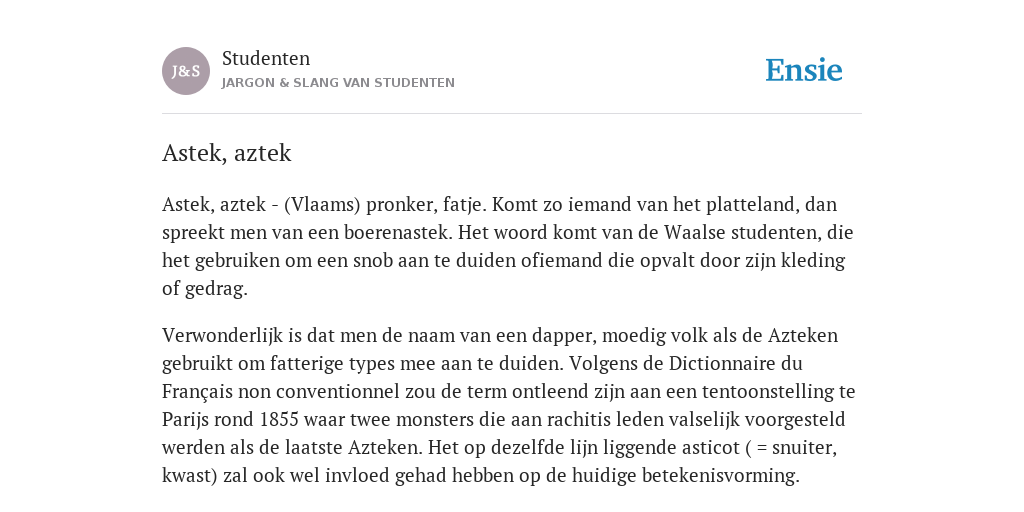Open the Ensie logo link
Image resolution: width=1024 pixels, height=512 pixels.
point(804,70)
